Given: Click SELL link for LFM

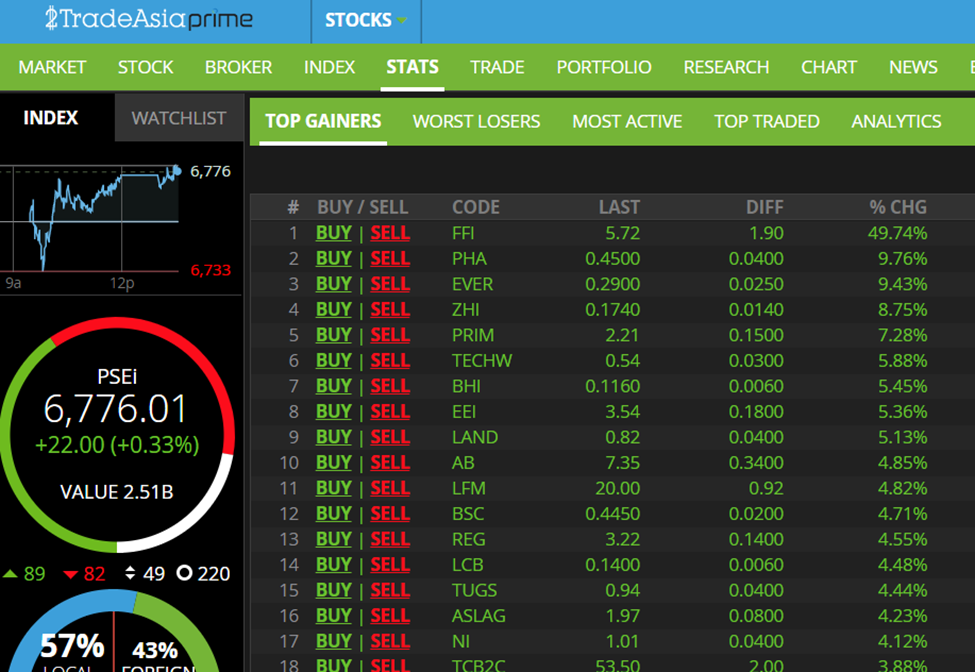Looking at the screenshot, I should coord(390,488).
